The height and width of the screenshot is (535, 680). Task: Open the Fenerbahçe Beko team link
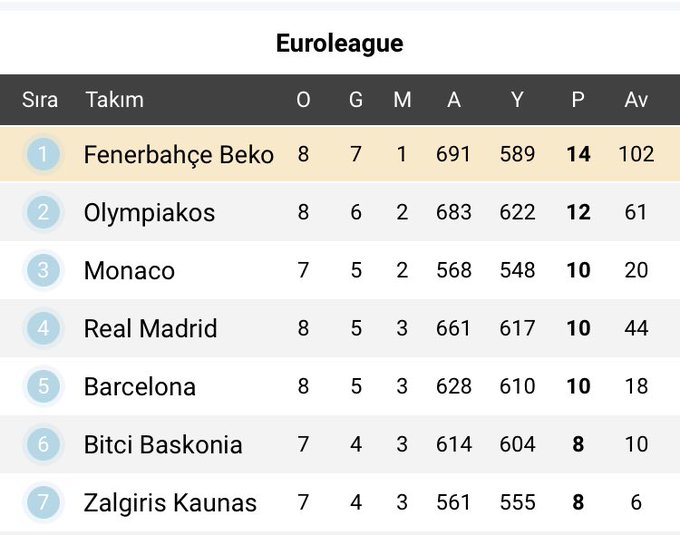179,155
